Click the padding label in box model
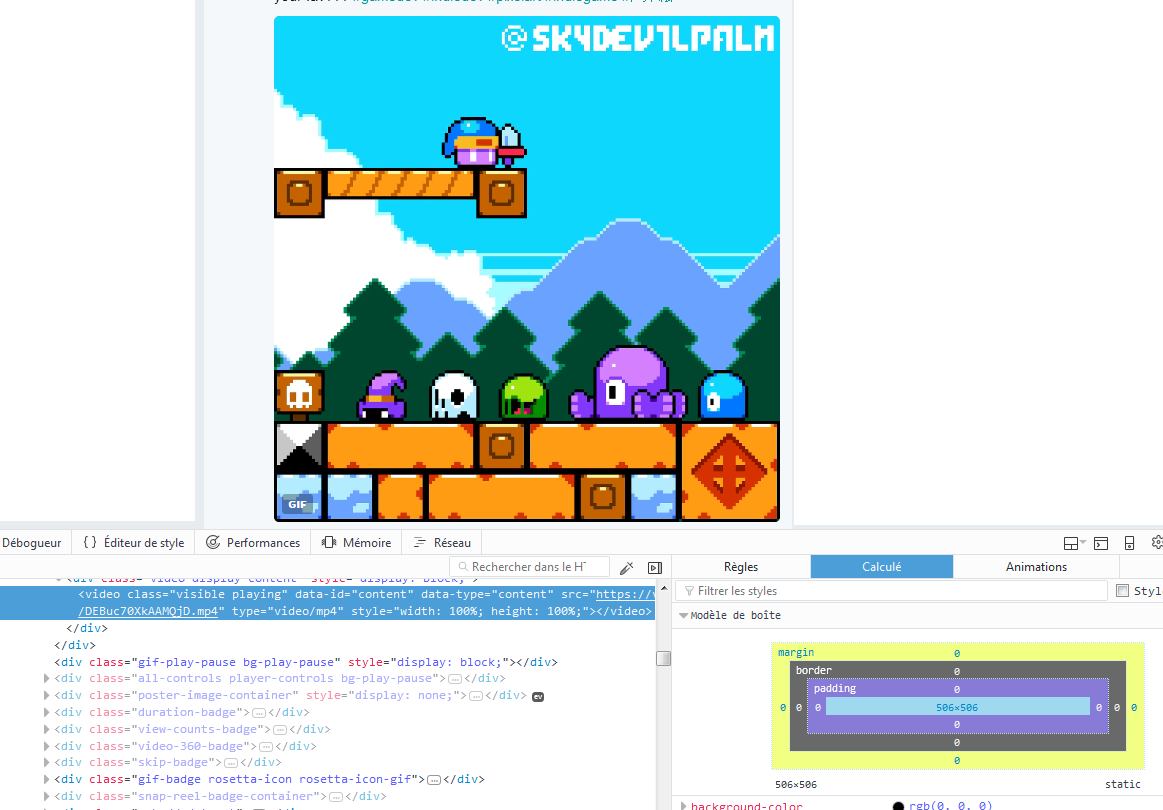Viewport: 1163px width, 810px height. click(834, 688)
